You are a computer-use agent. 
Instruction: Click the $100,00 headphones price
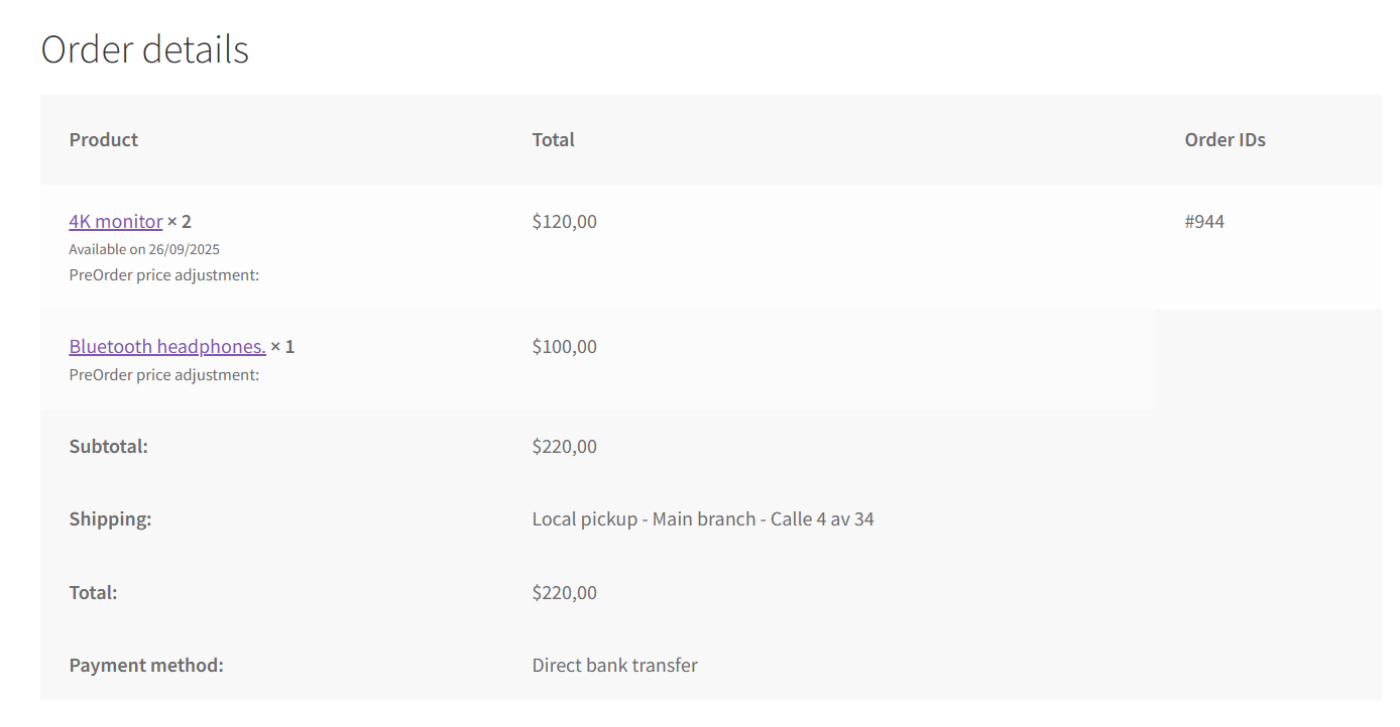point(564,346)
